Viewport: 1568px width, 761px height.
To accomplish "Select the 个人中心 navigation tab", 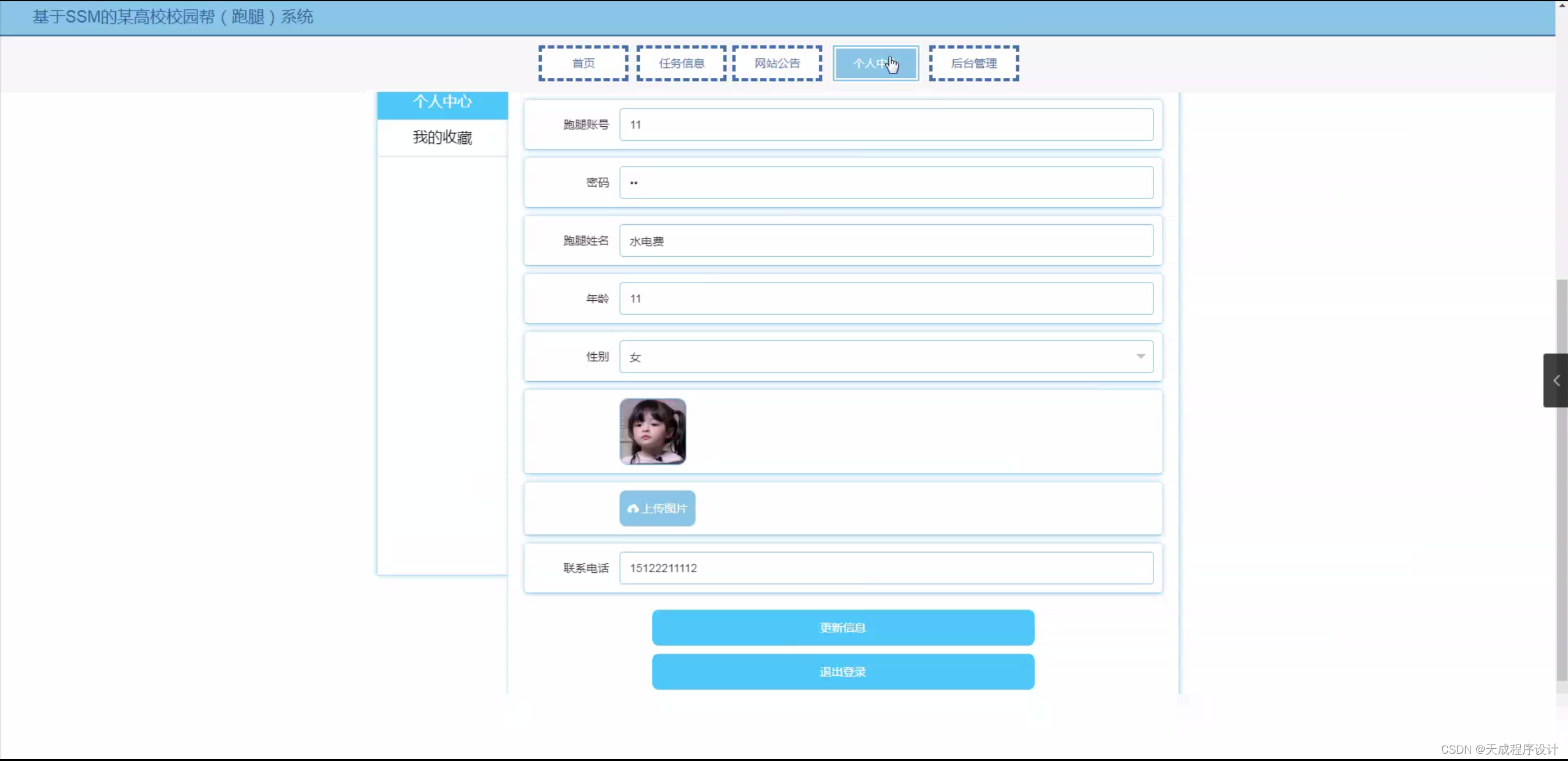I will tap(875, 62).
